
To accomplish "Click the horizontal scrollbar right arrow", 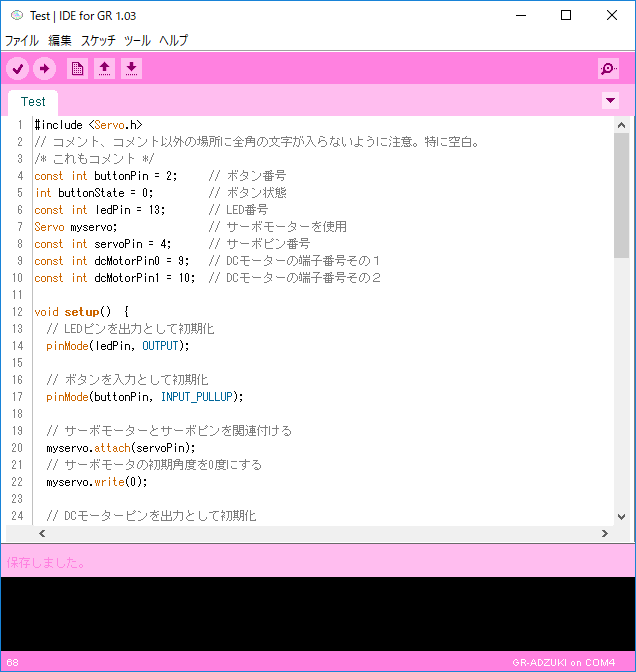I will pyautogui.click(x=605, y=534).
